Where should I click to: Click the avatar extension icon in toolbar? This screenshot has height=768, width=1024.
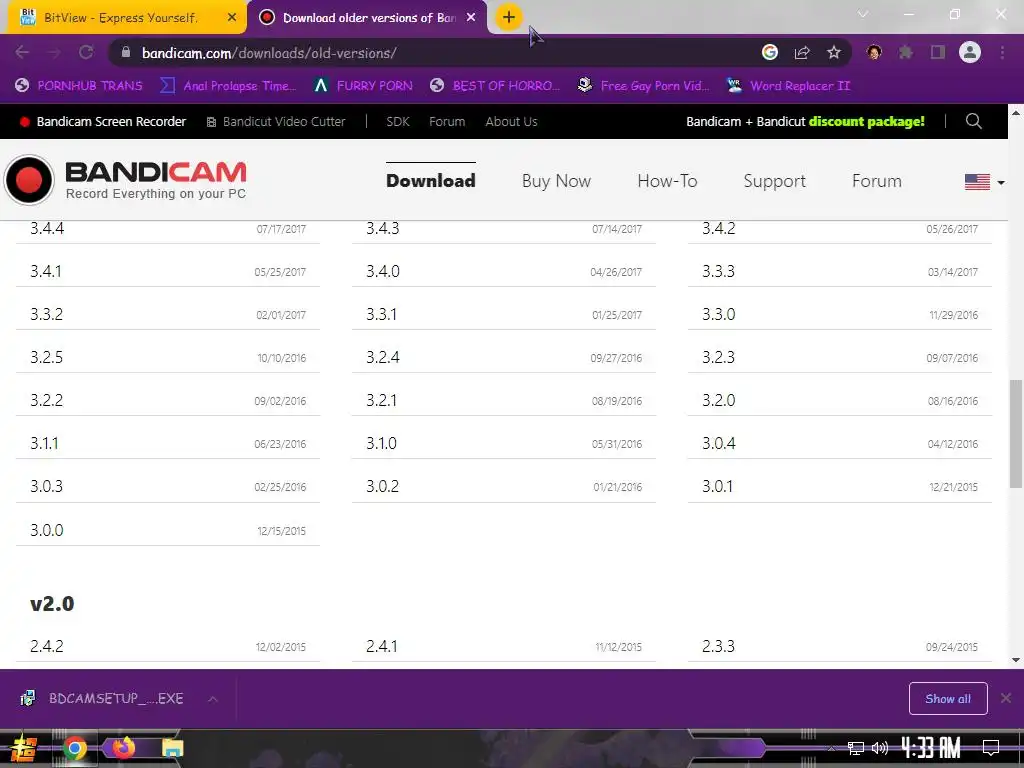874,53
